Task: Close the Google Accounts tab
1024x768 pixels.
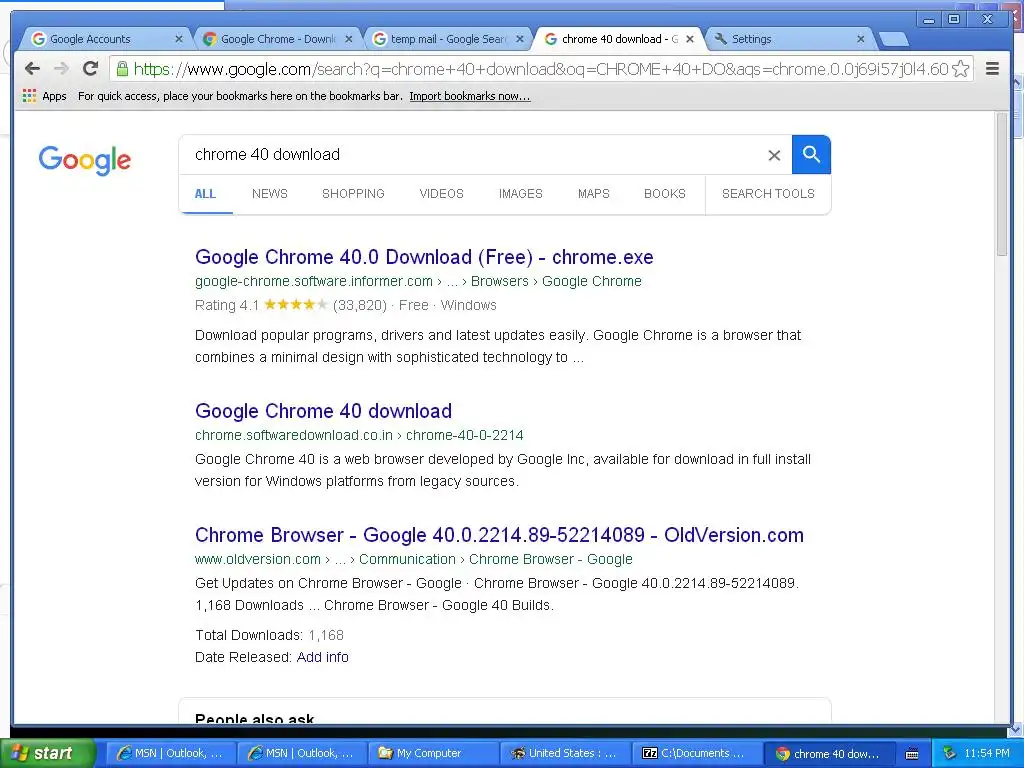Action: coord(178,39)
